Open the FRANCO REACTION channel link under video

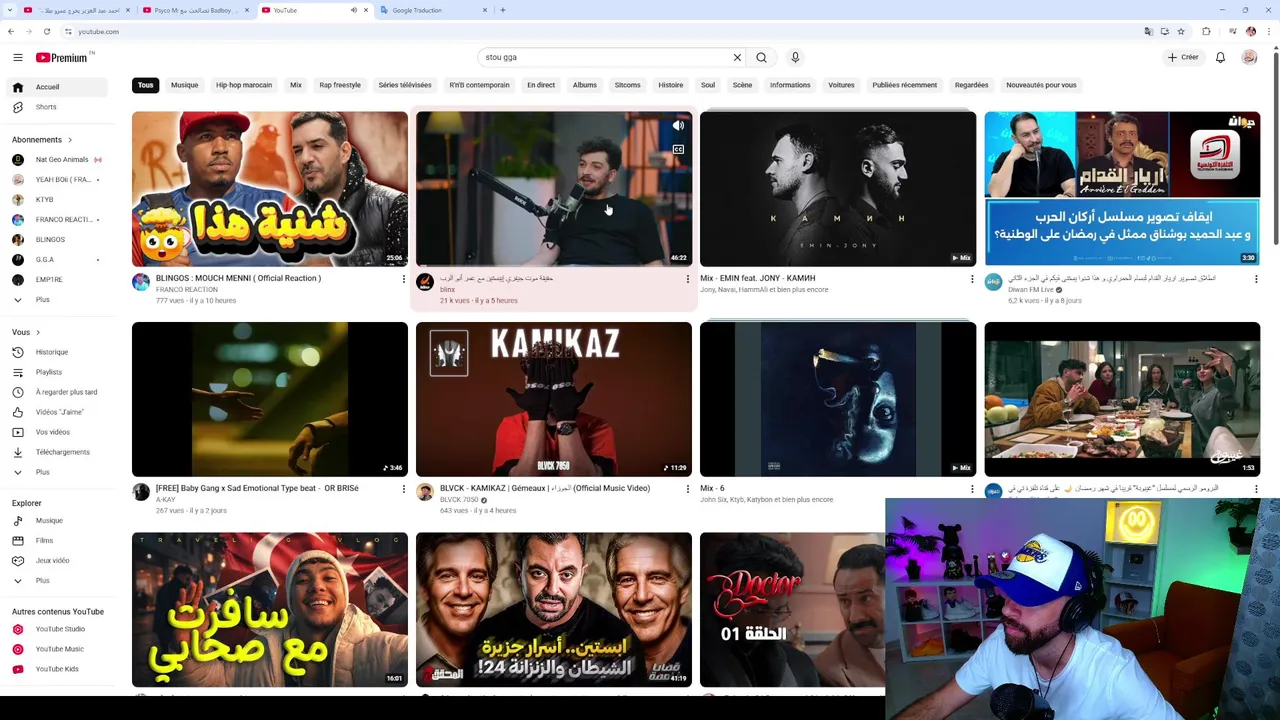pyautogui.click(x=187, y=290)
